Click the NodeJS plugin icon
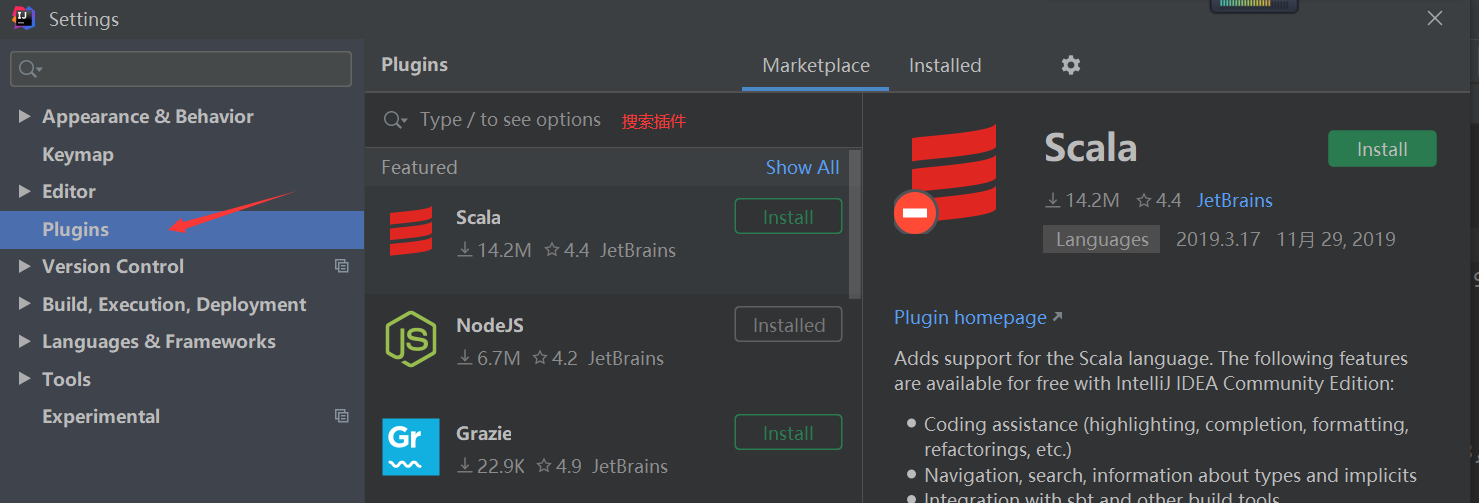The image size is (1479, 503). (411, 340)
